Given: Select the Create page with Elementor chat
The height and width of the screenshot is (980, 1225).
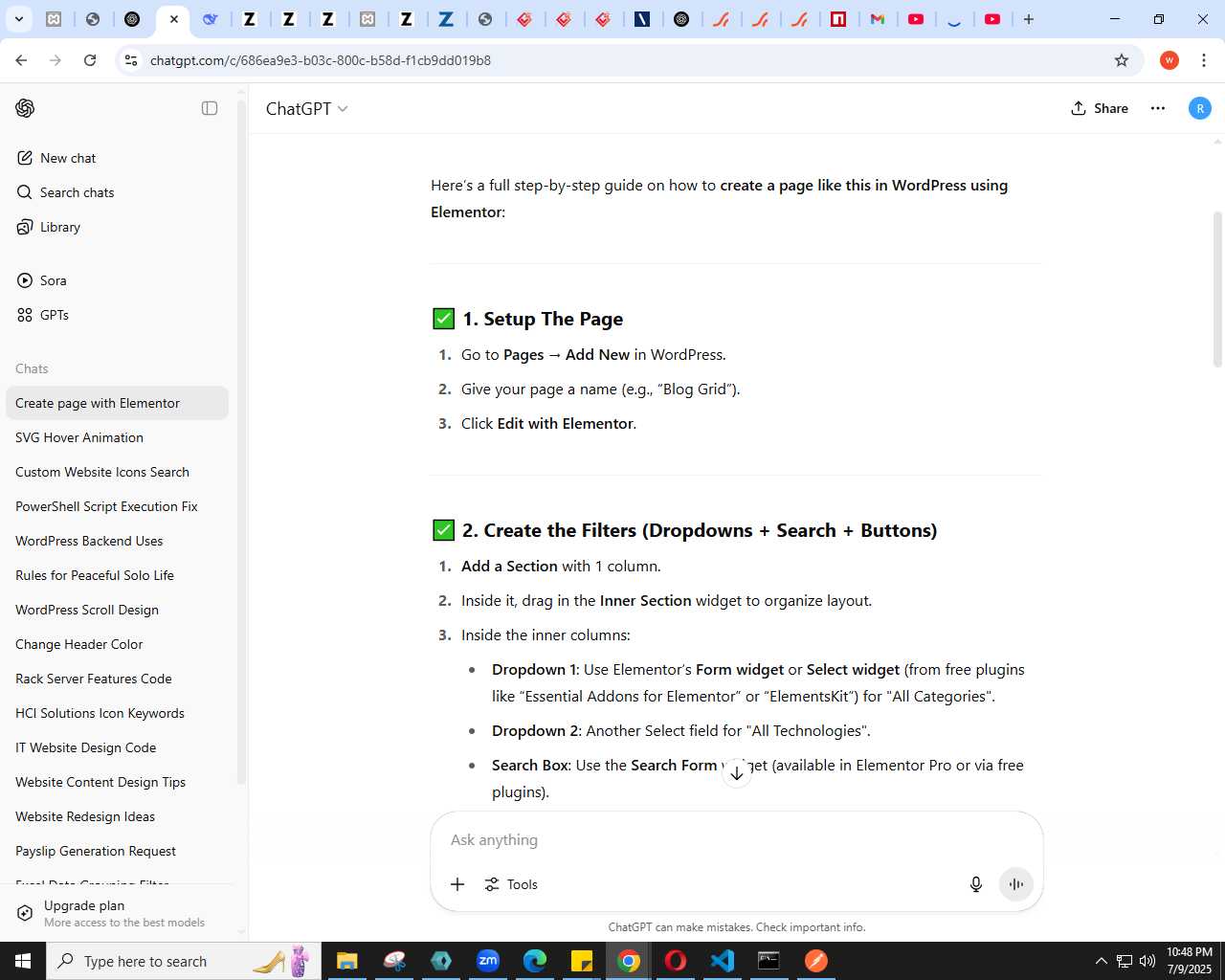Looking at the screenshot, I should (x=117, y=403).
